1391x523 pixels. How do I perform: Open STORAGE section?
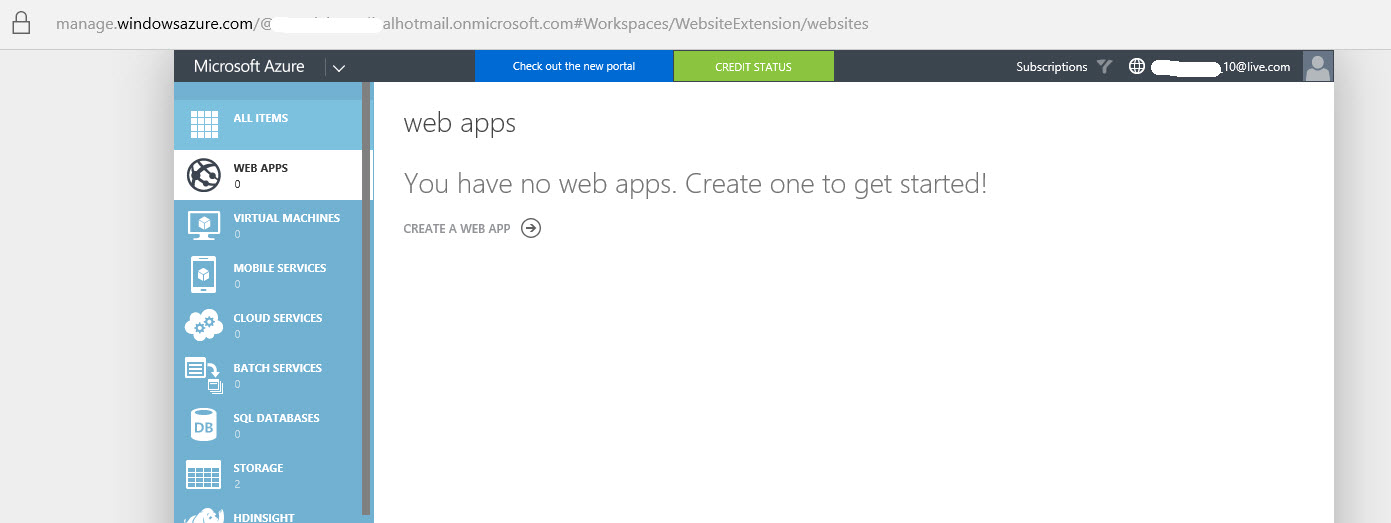tap(268, 475)
